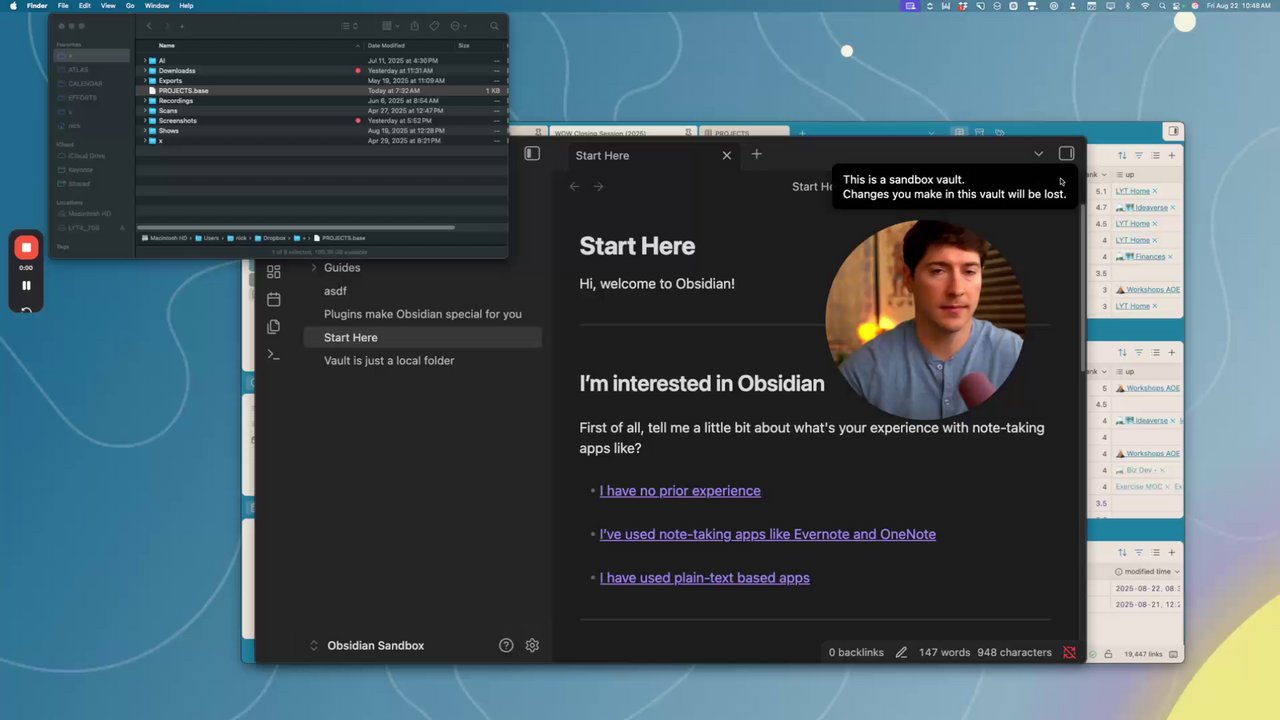The image size is (1280, 720).
Task: Stop the screen recording
Action: [26, 247]
